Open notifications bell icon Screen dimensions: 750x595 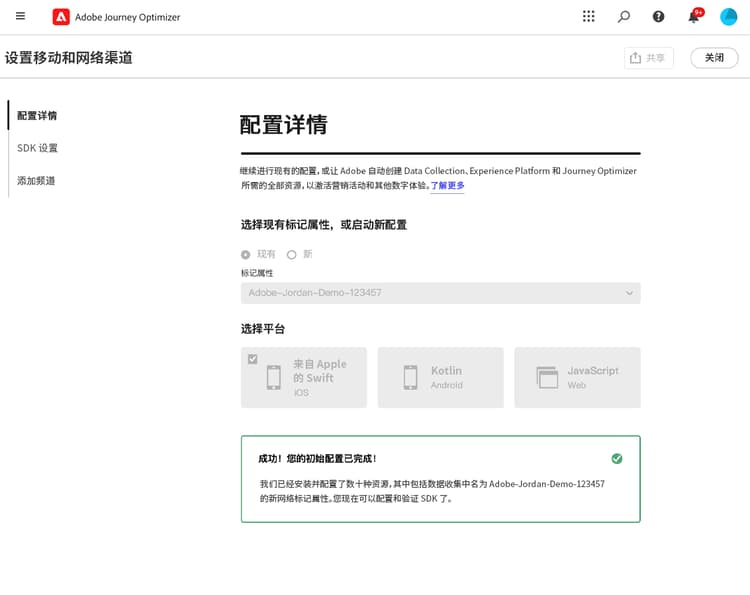coord(694,16)
